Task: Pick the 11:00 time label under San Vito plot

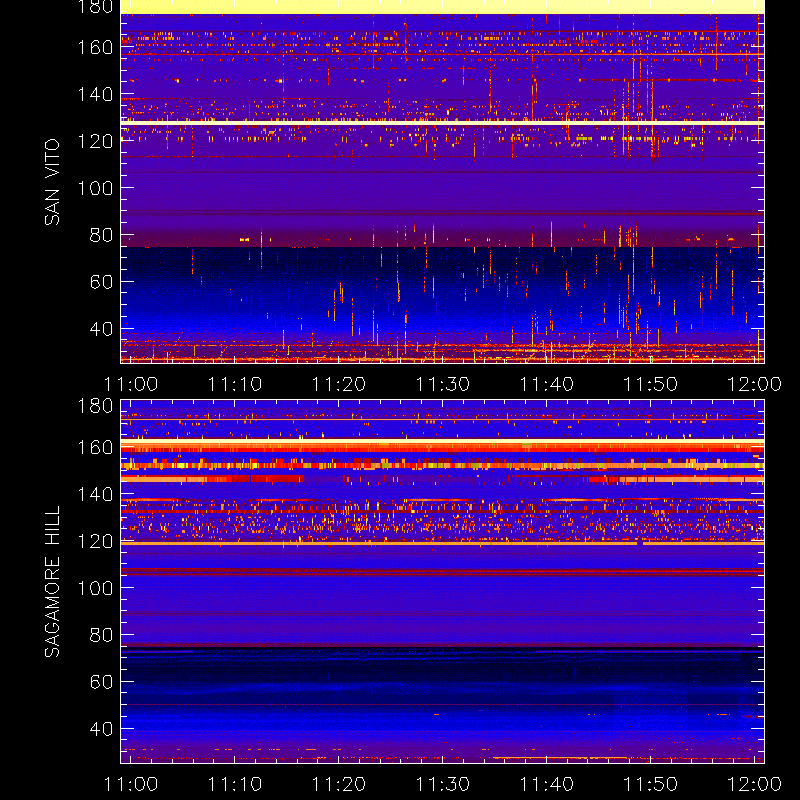Action: 131,384
